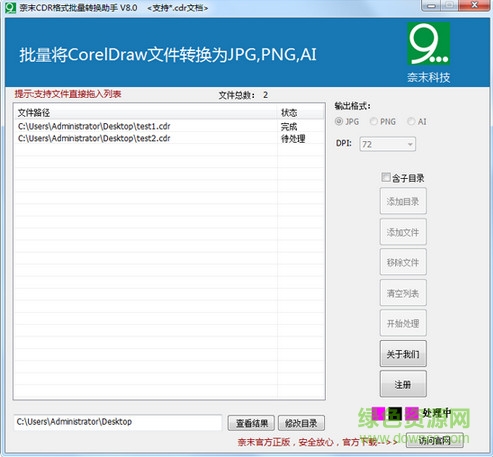This screenshot has height=457, width=493.
Task: Click the app icon in the title bar
Action: click(x=10, y=8)
